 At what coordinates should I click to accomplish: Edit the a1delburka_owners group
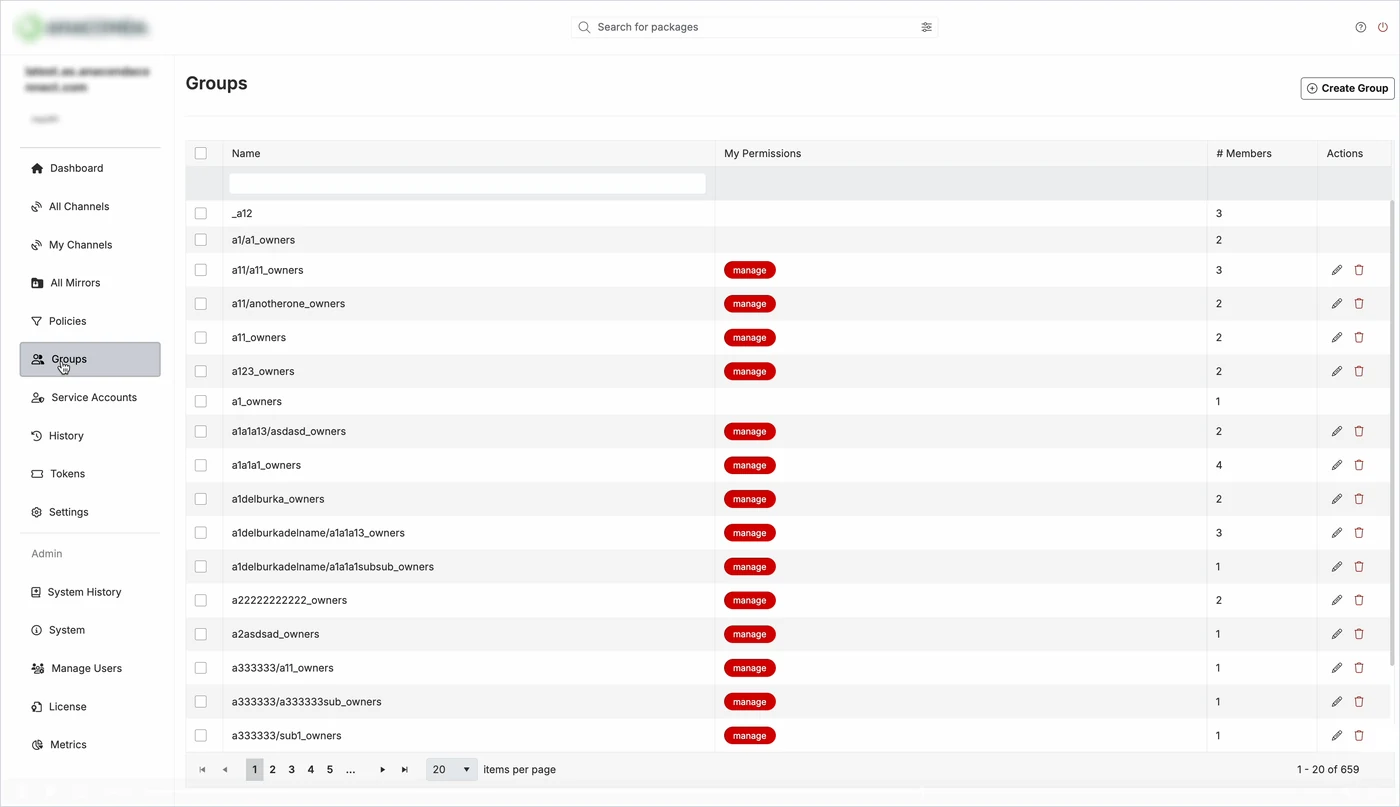click(x=1337, y=499)
